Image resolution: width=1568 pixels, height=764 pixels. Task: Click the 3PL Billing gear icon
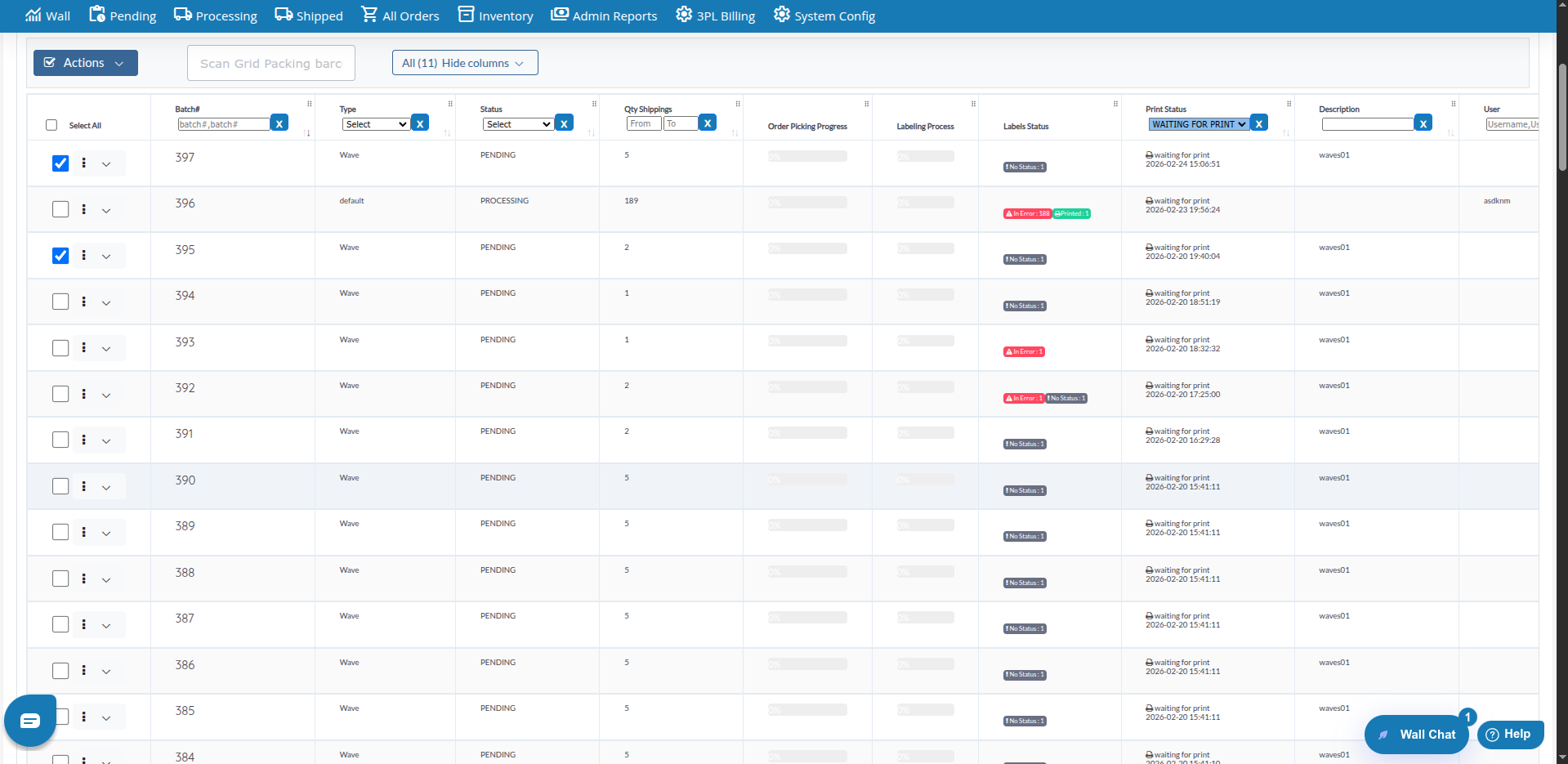pyautogui.click(x=683, y=15)
